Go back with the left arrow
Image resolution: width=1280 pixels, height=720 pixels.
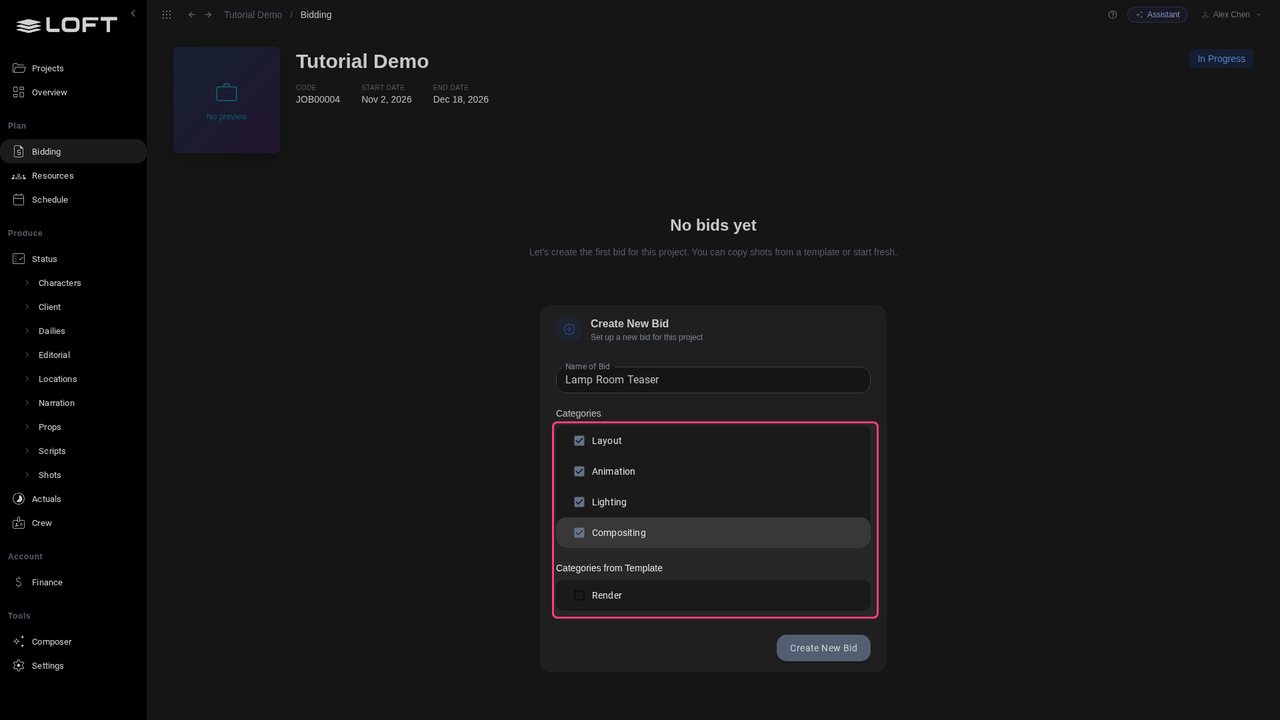click(x=192, y=15)
